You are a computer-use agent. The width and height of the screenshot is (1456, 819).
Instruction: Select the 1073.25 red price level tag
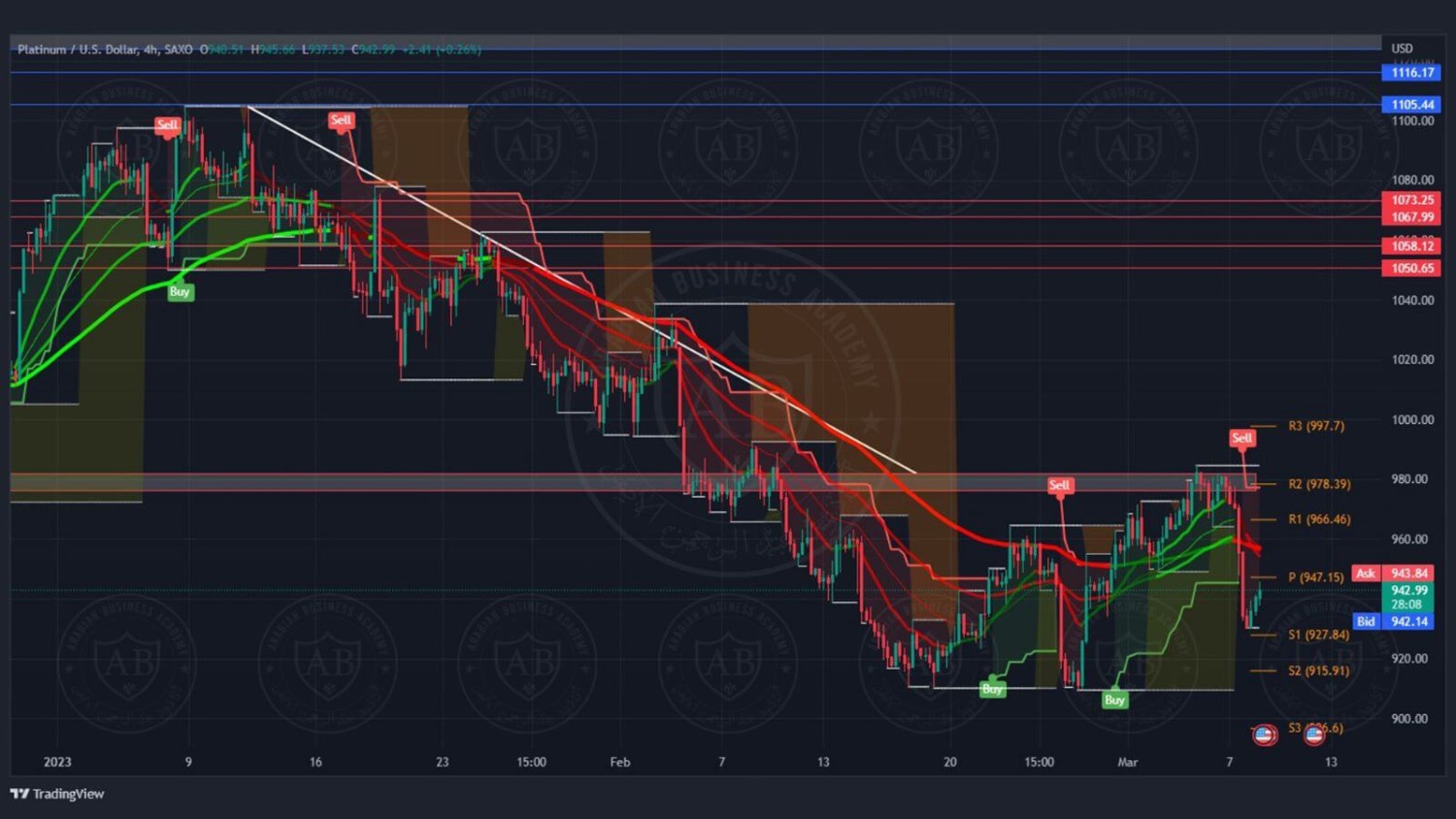(x=1411, y=200)
